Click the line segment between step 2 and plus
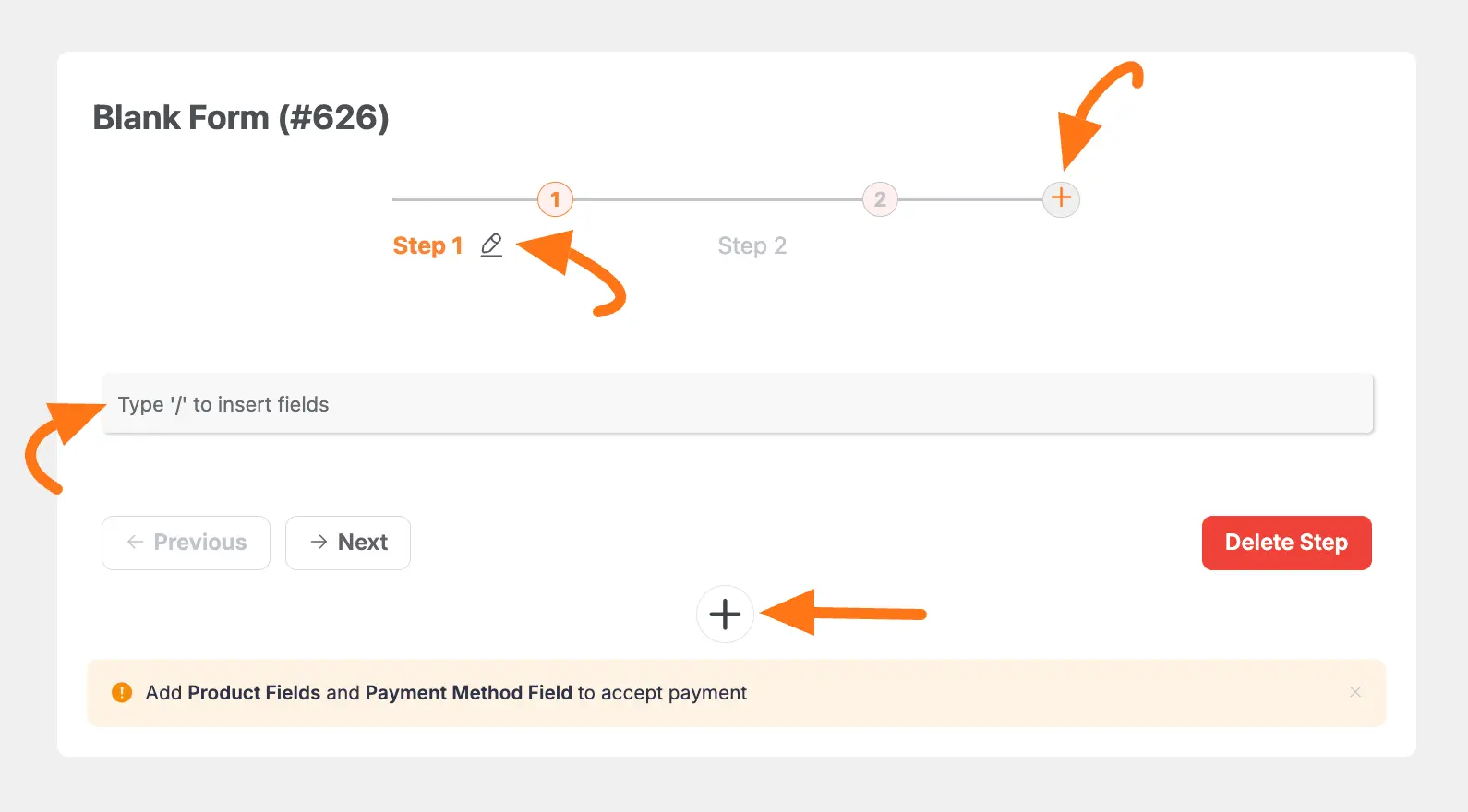Image resolution: width=1468 pixels, height=812 pixels. [969, 199]
